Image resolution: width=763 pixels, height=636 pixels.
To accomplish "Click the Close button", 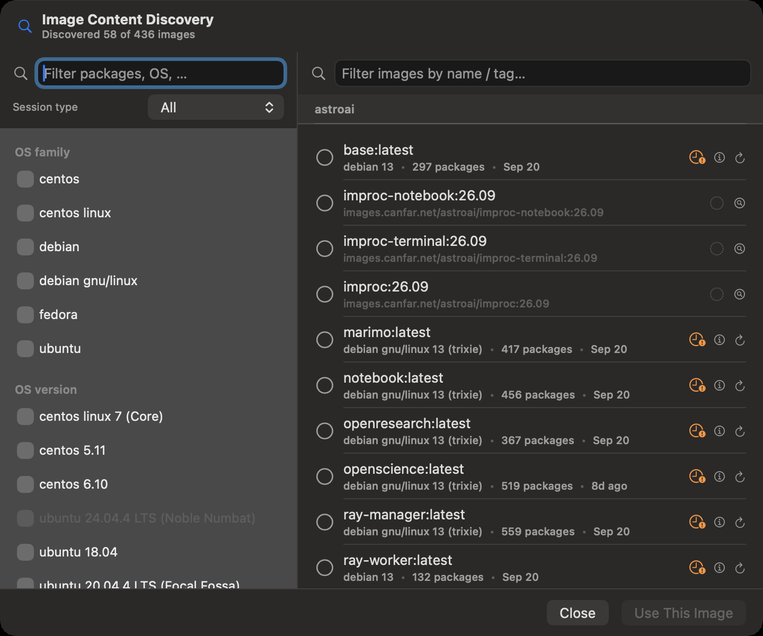I will (x=577, y=613).
